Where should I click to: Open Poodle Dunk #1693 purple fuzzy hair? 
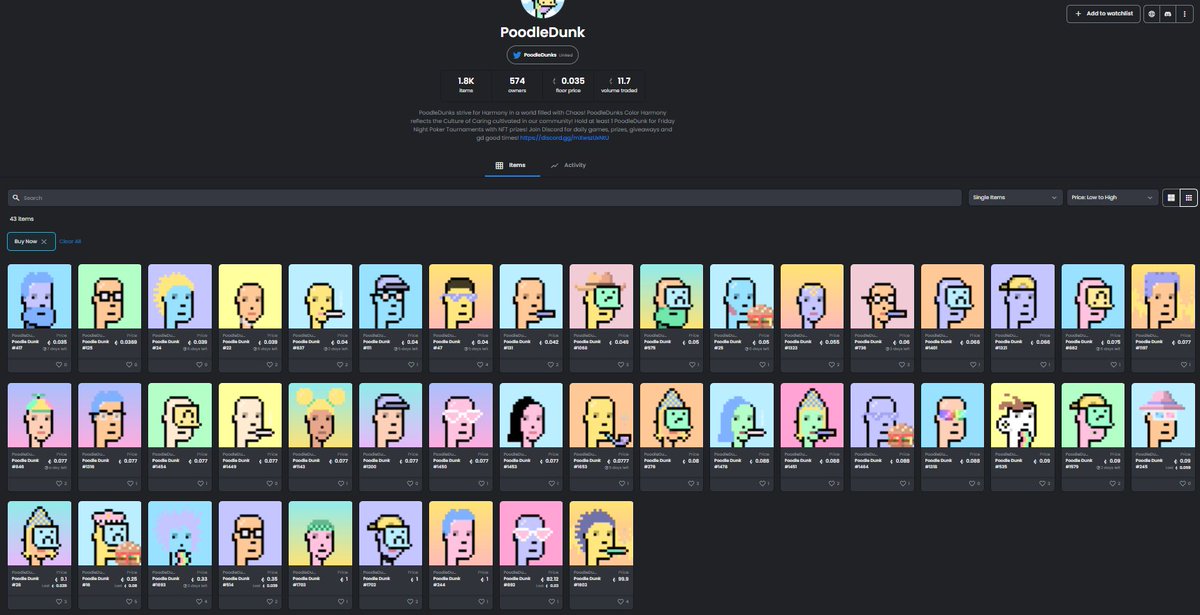180,534
